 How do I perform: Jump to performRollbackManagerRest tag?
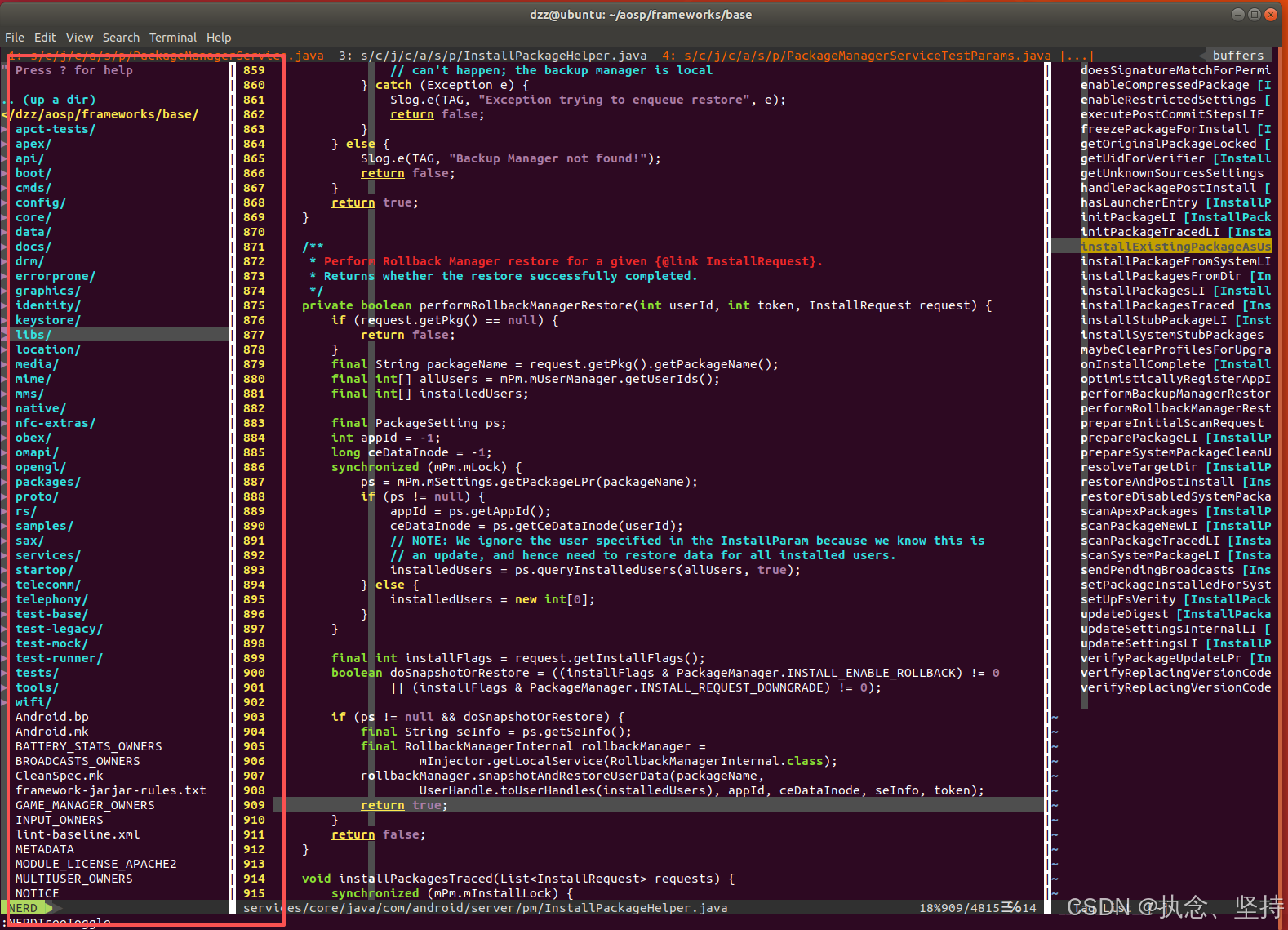point(1175,408)
